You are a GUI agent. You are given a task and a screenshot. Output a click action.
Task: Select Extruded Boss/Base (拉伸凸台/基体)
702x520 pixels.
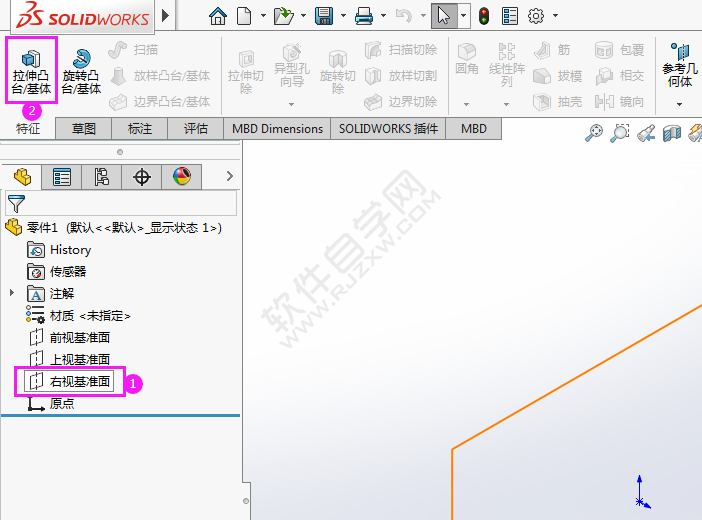[x=31, y=71]
